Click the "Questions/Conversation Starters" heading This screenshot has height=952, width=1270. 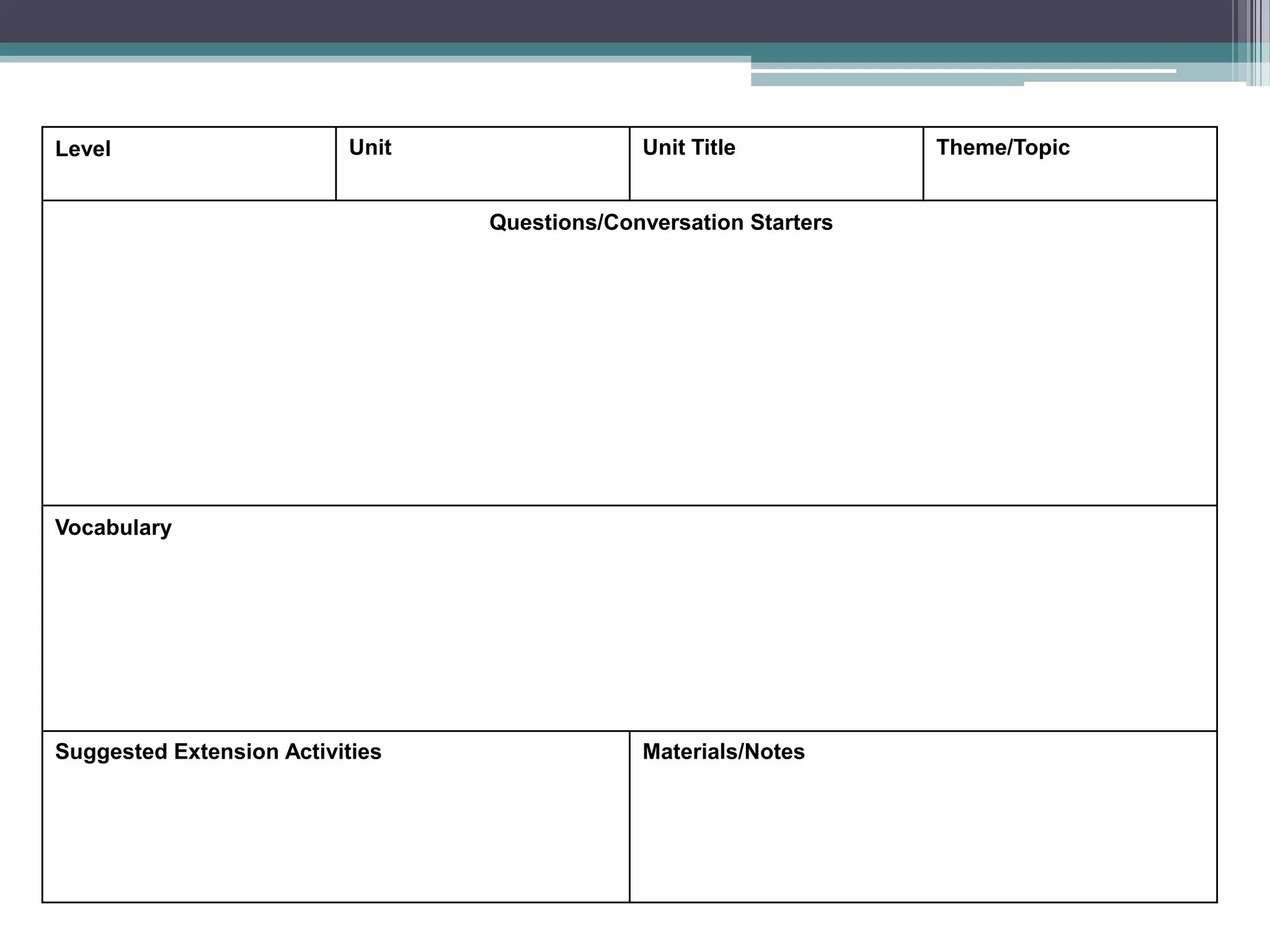[x=661, y=223]
